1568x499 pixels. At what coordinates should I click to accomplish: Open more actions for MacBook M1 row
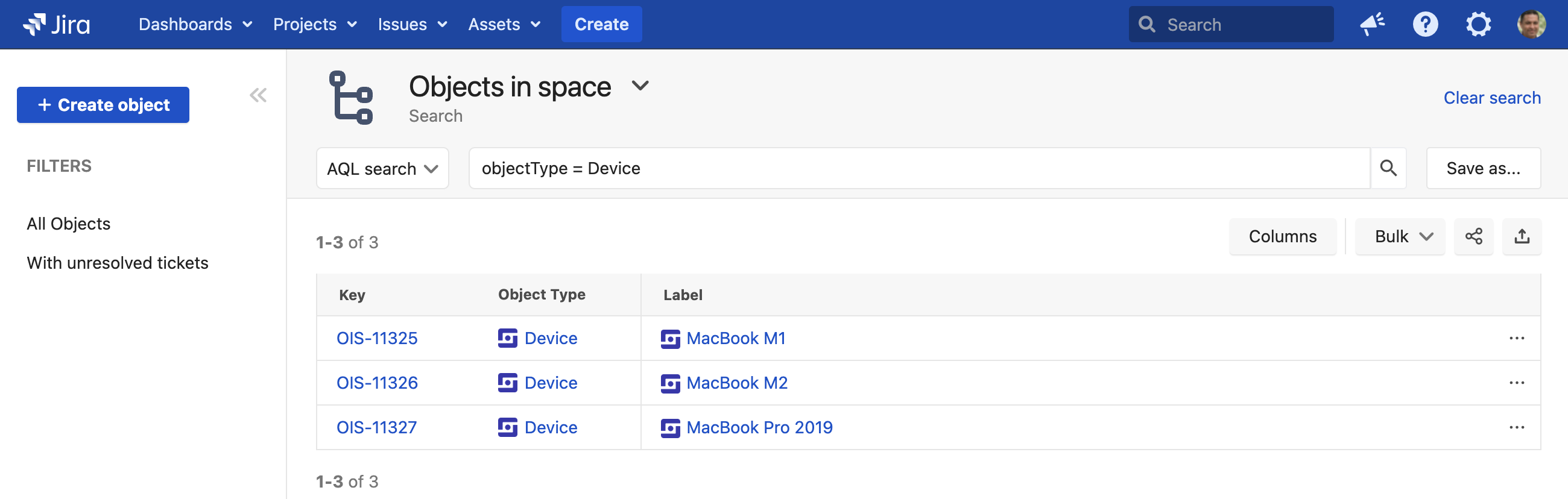click(x=1516, y=338)
